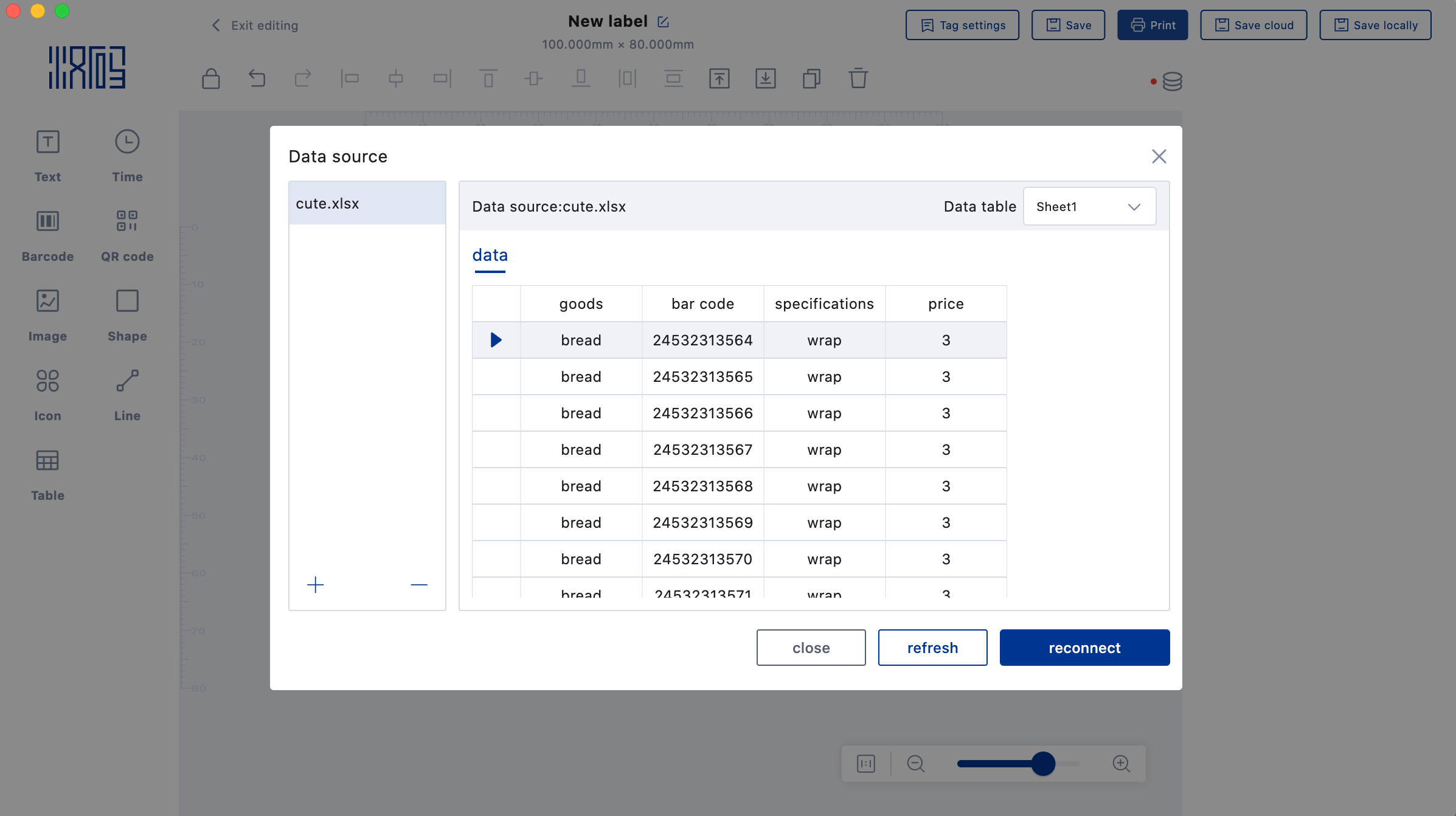This screenshot has width=1456, height=816.
Task: Click the delete trash icon
Action: tap(858, 78)
